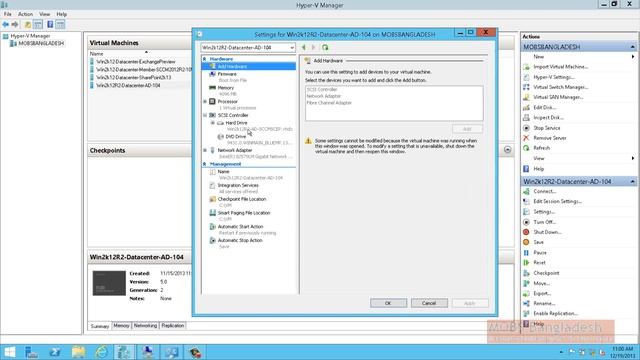
Task: Open Internet Explorer from taskbar
Action: pyautogui.click(x=101, y=352)
